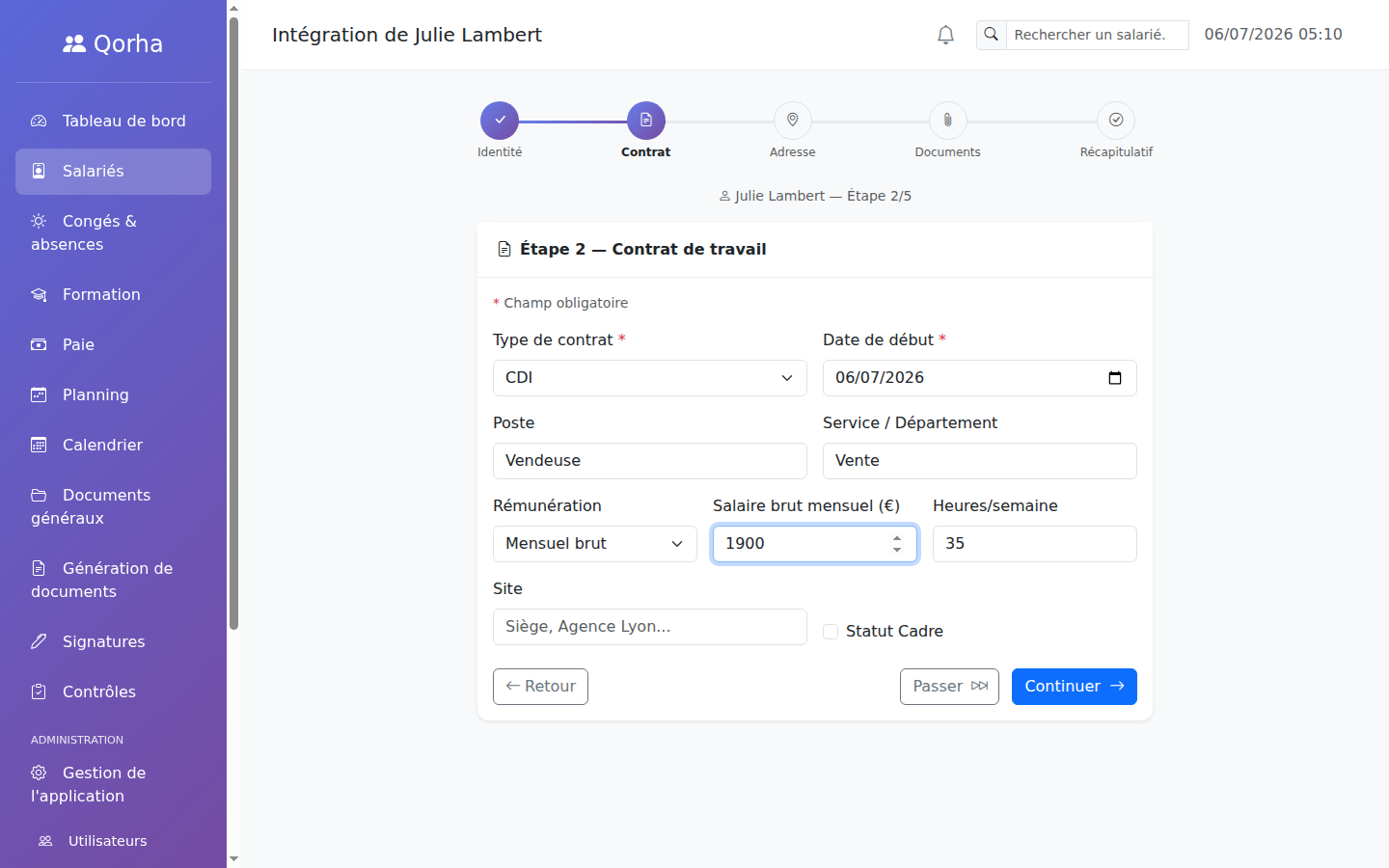Increase salary with the spinner up arrow
The width and height of the screenshot is (1389, 868).
[x=897, y=538]
